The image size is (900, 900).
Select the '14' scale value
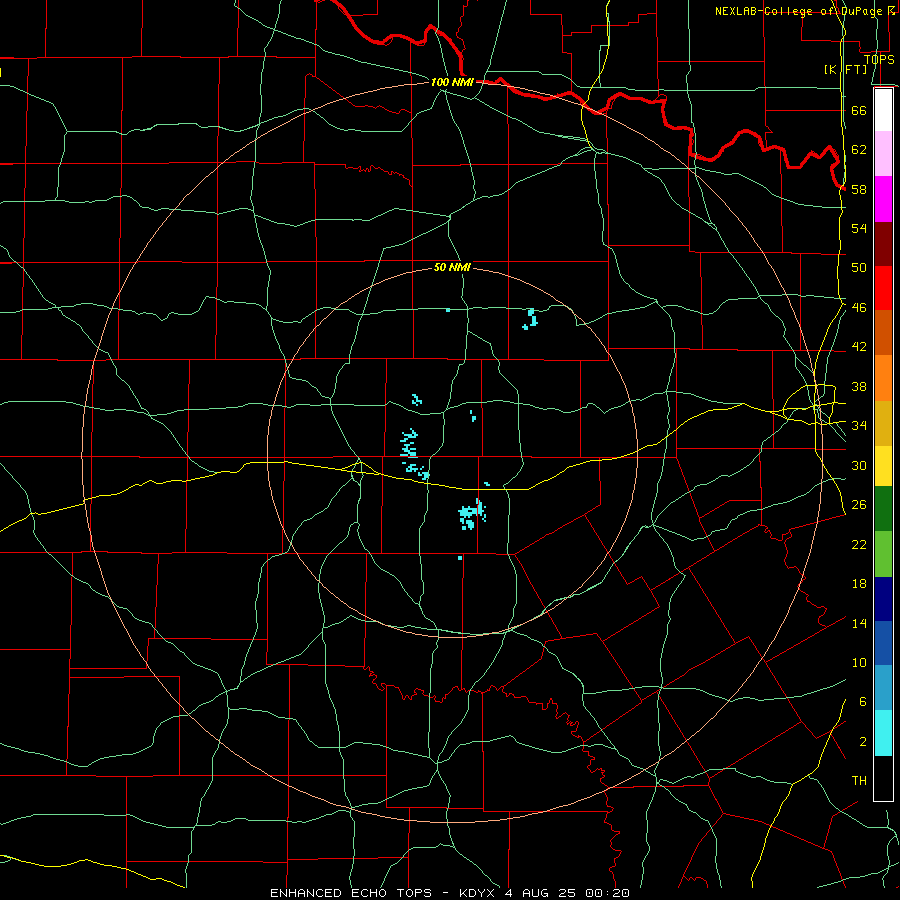click(x=859, y=623)
